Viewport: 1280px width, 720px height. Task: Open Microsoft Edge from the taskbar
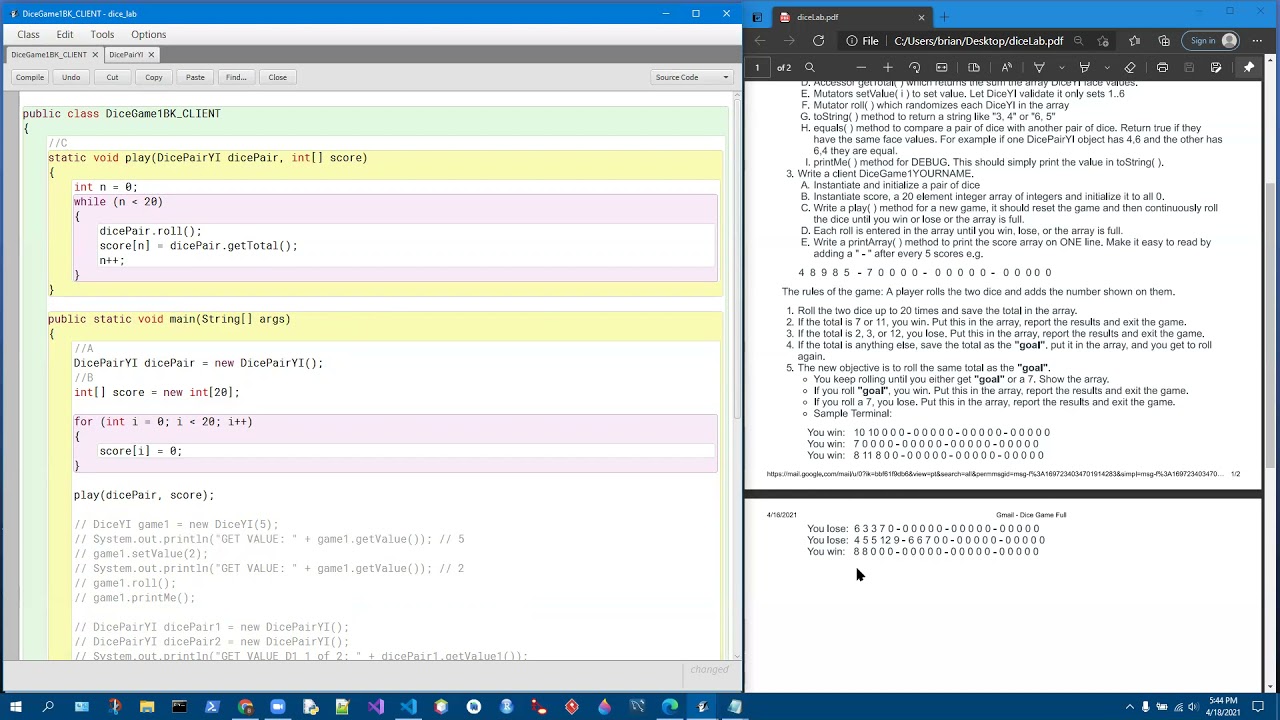pos(670,707)
